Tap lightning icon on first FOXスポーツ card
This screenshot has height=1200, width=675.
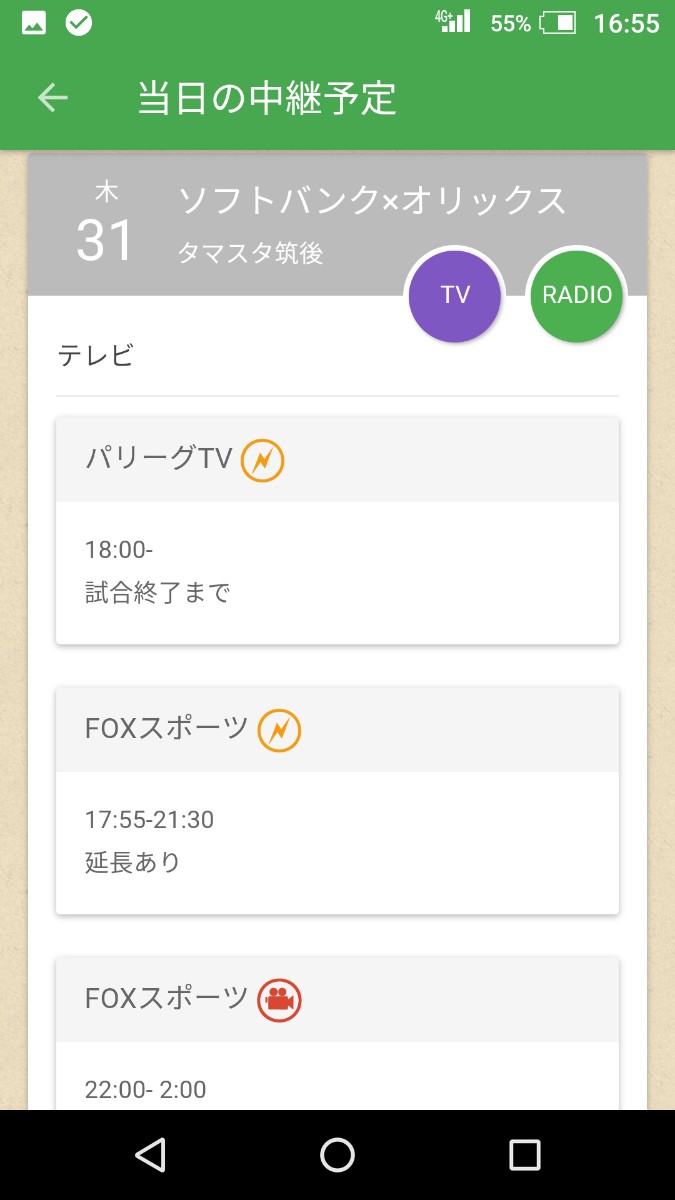coord(279,730)
